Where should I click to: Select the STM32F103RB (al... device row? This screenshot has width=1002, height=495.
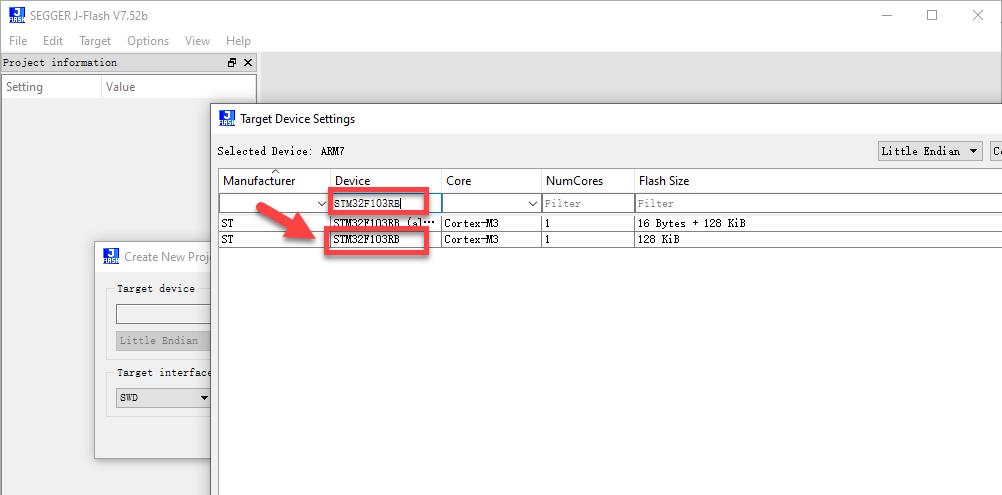tap(610, 224)
